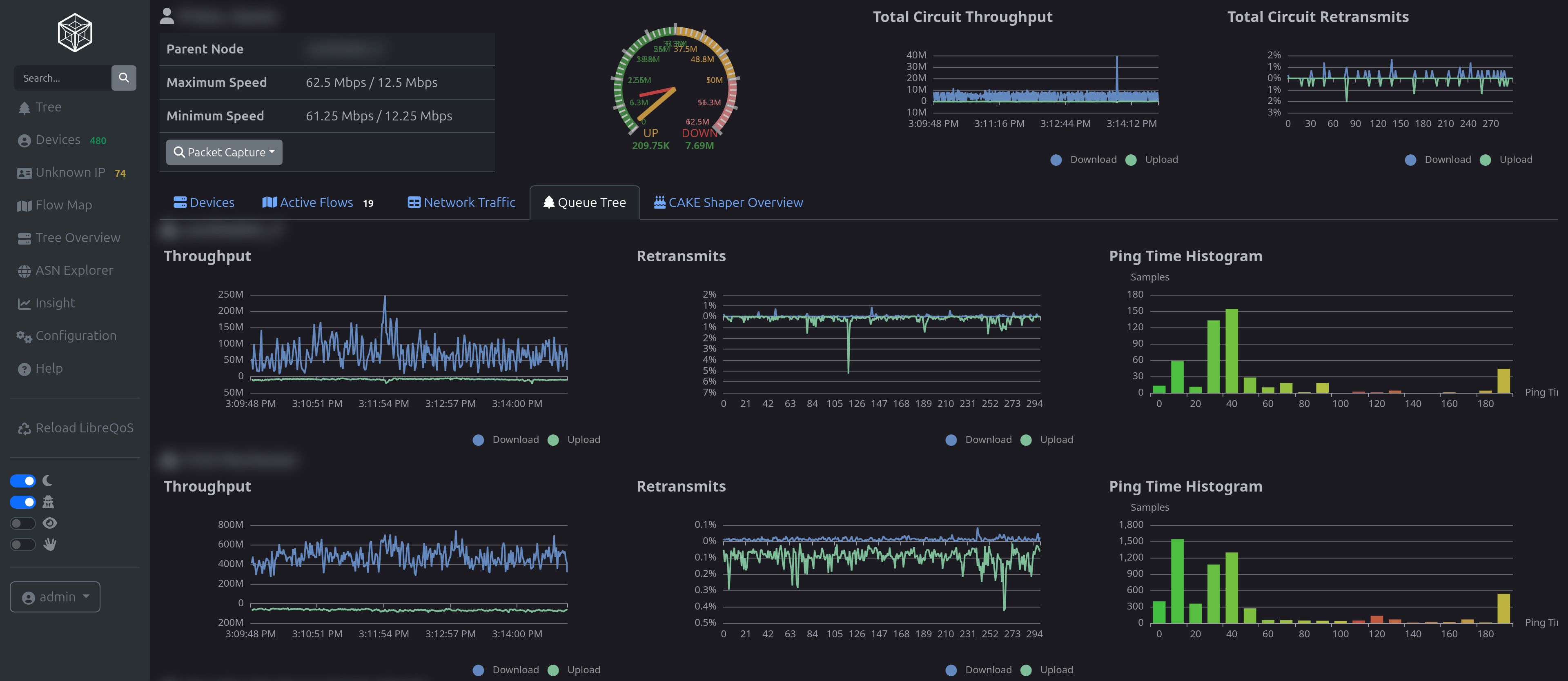The width and height of the screenshot is (1568, 681).
Task: Switch to CAKE Shaper Overview tab
Action: (x=728, y=203)
